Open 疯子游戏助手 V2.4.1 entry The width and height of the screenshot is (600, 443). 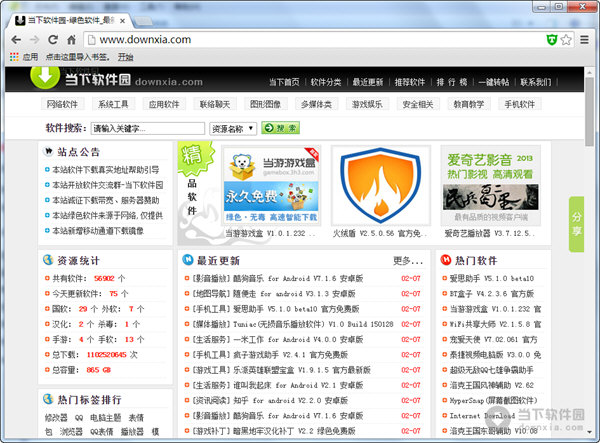tap(270, 355)
